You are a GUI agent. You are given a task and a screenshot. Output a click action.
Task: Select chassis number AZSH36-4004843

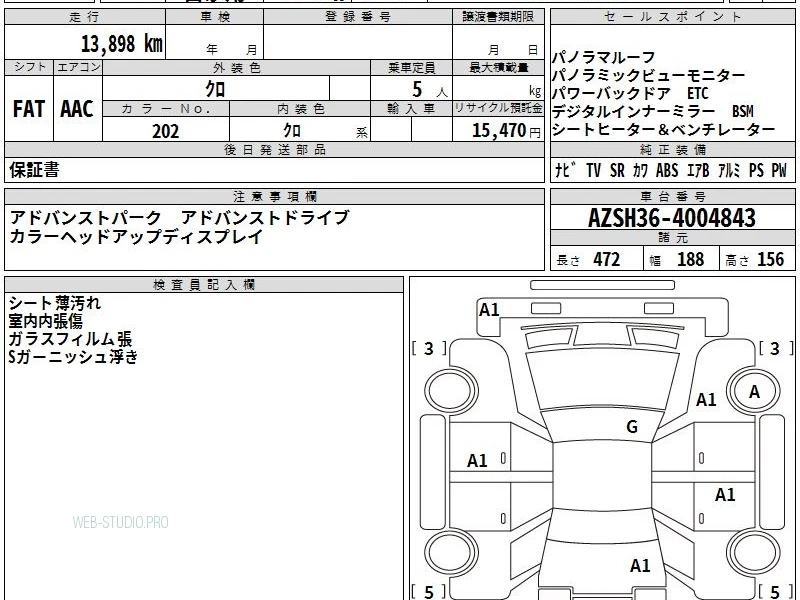click(672, 218)
